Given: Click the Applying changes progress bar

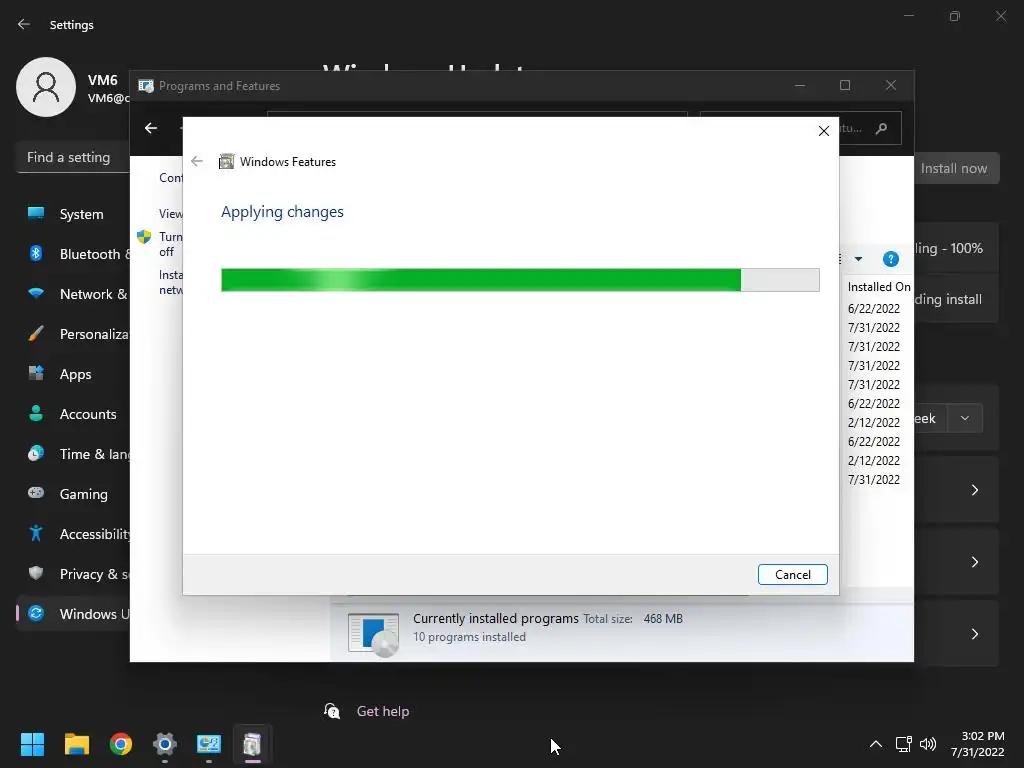Looking at the screenshot, I should click(x=520, y=280).
